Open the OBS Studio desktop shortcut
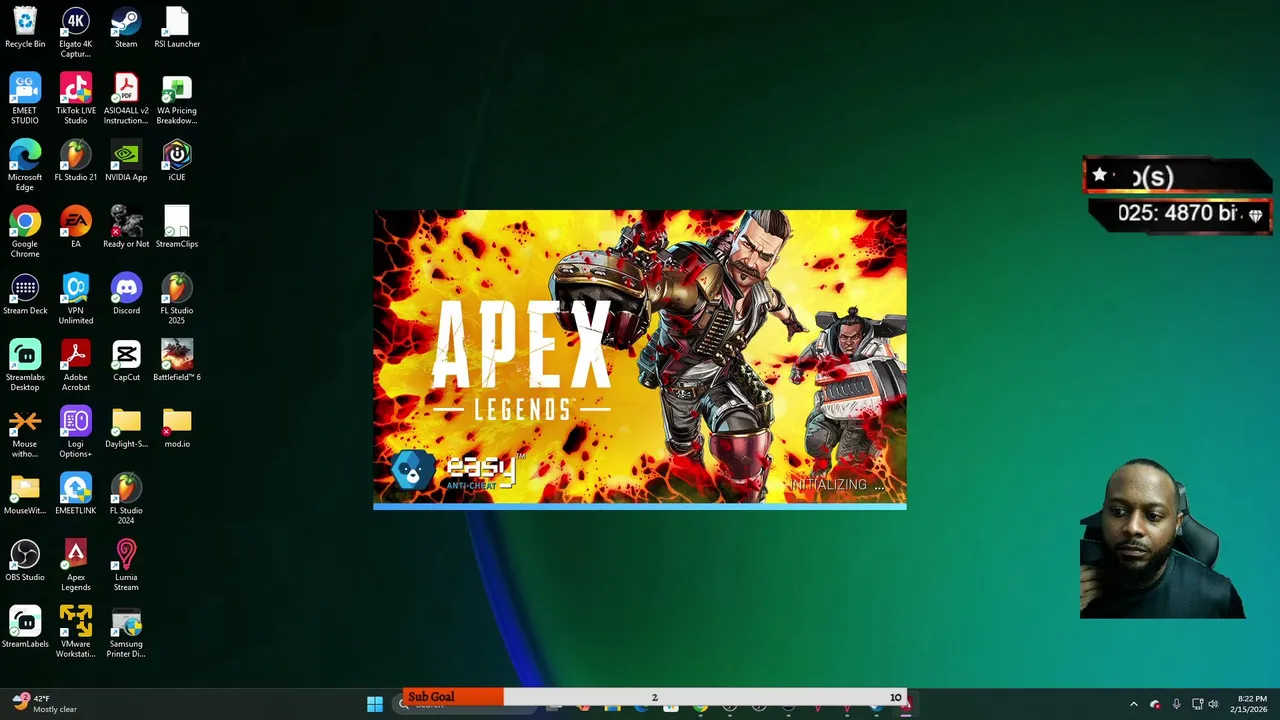 coord(25,561)
